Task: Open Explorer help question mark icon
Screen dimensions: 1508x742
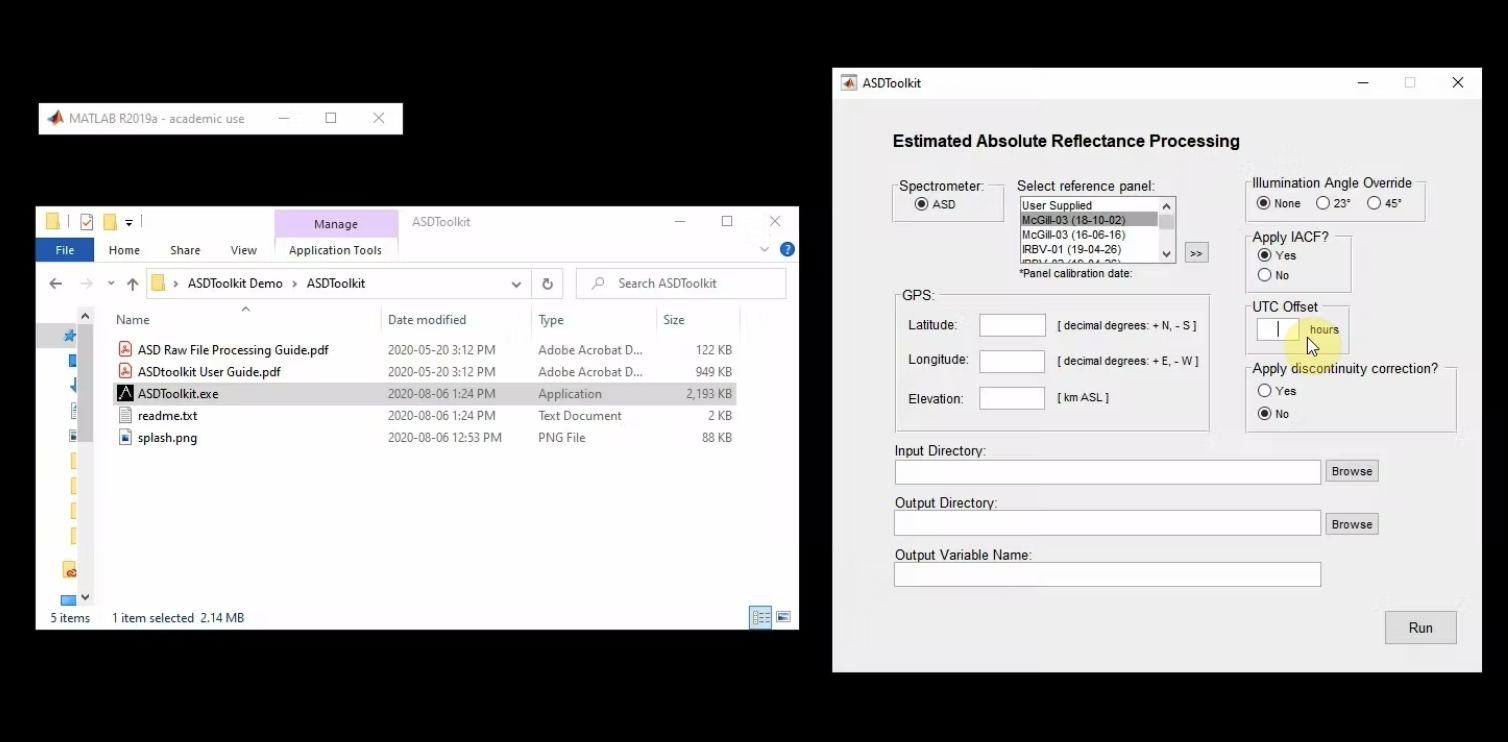Action: coord(787,249)
